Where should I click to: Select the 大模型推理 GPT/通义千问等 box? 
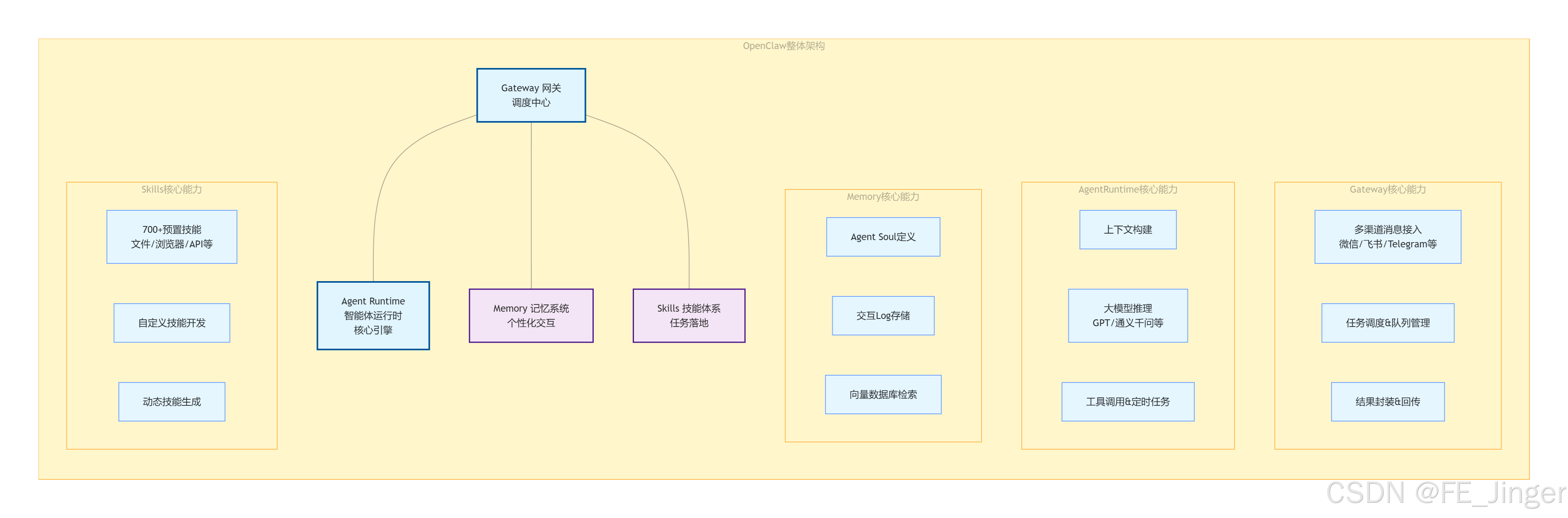[1127, 315]
